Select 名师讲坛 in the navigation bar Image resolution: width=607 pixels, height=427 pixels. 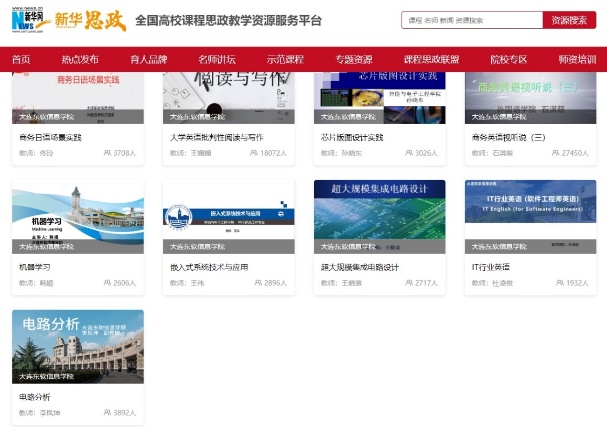coord(217,60)
